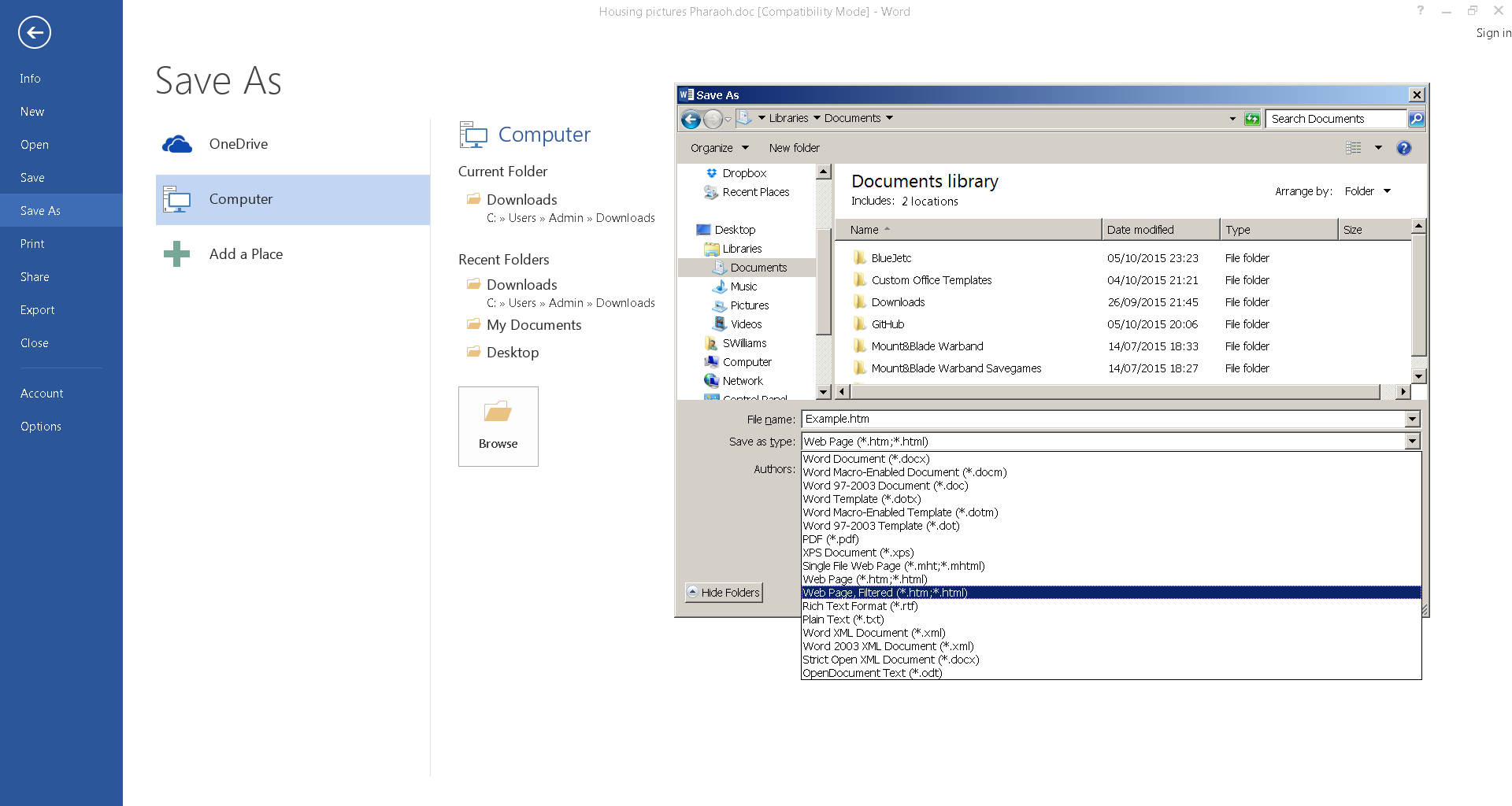Click Hide Folders button

(x=724, y=593)
